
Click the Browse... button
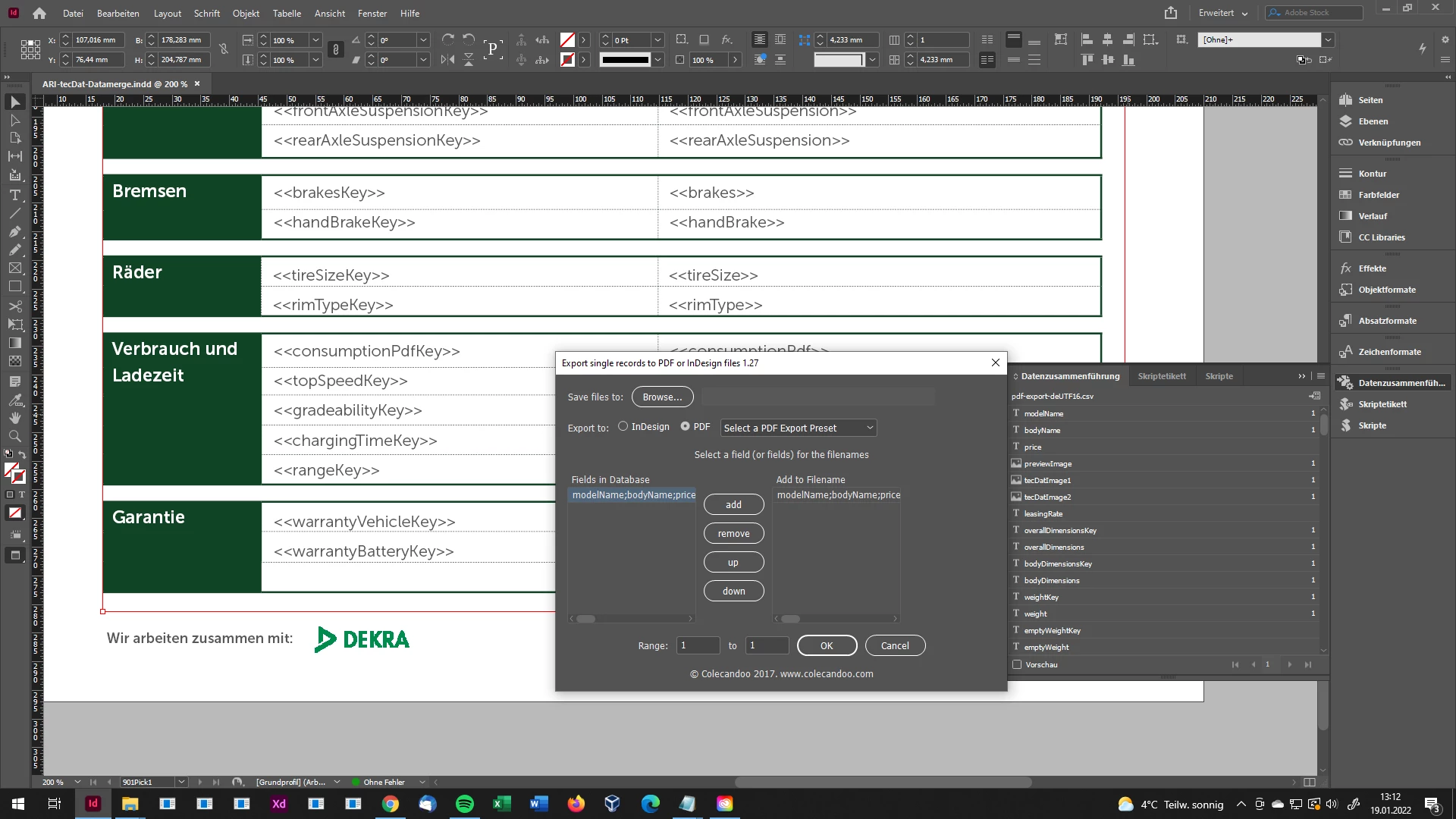(662, 397)
